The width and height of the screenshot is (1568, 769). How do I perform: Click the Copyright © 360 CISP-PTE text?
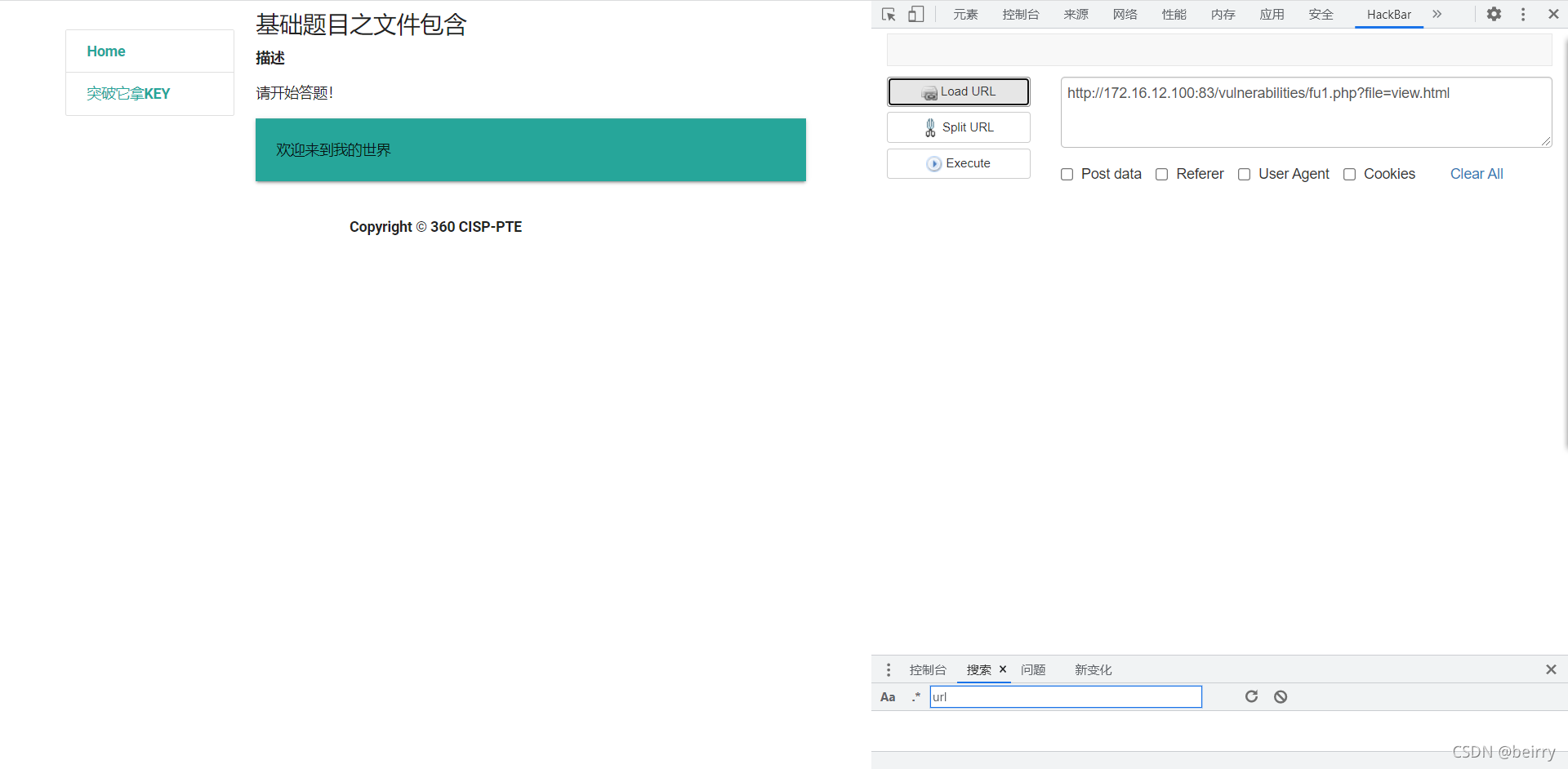(x=435, y=227)
